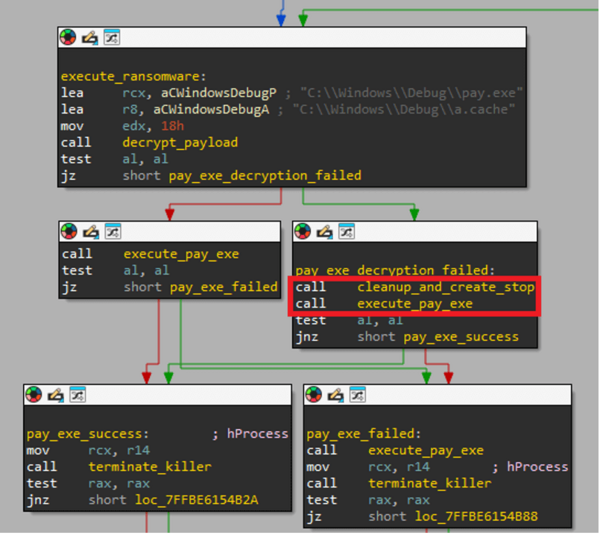Screen dimensions: 600x541
Task: Select the decrypt_payload call target
Action: [180, 142]
